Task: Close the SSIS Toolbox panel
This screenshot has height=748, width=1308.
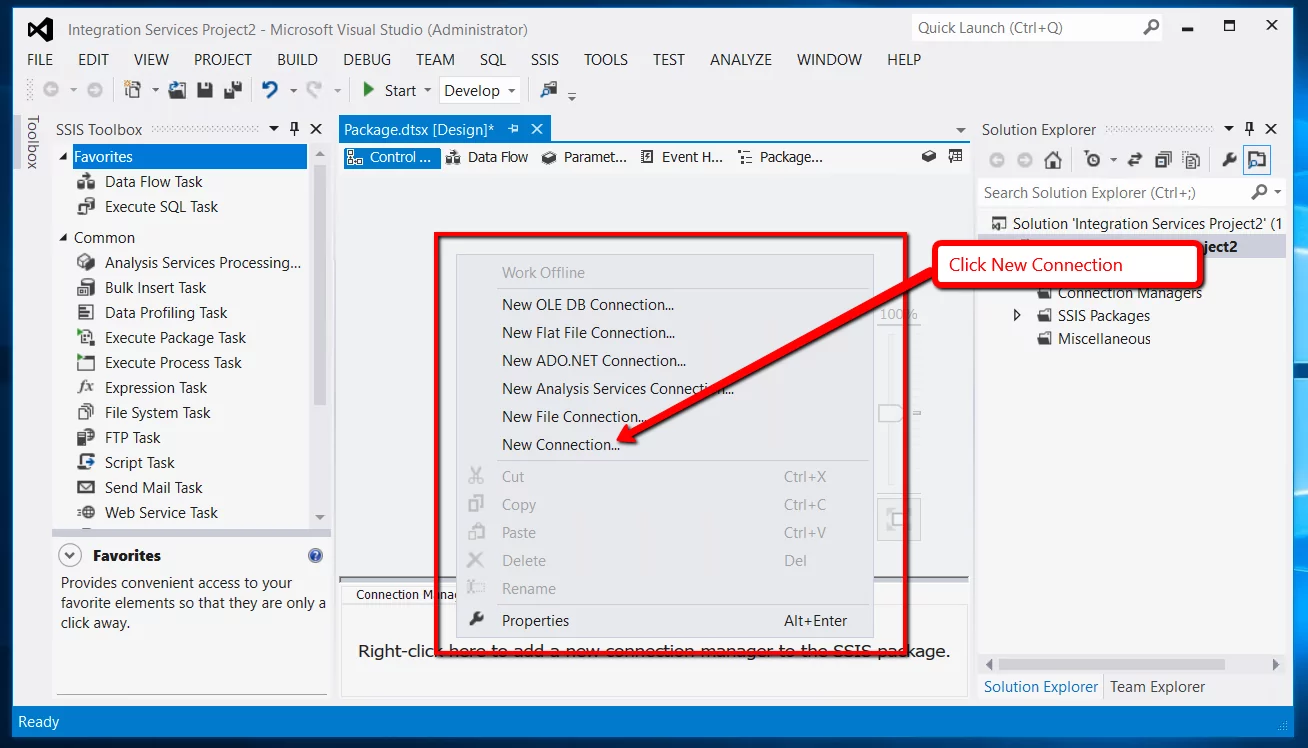Action: (317, 129)
